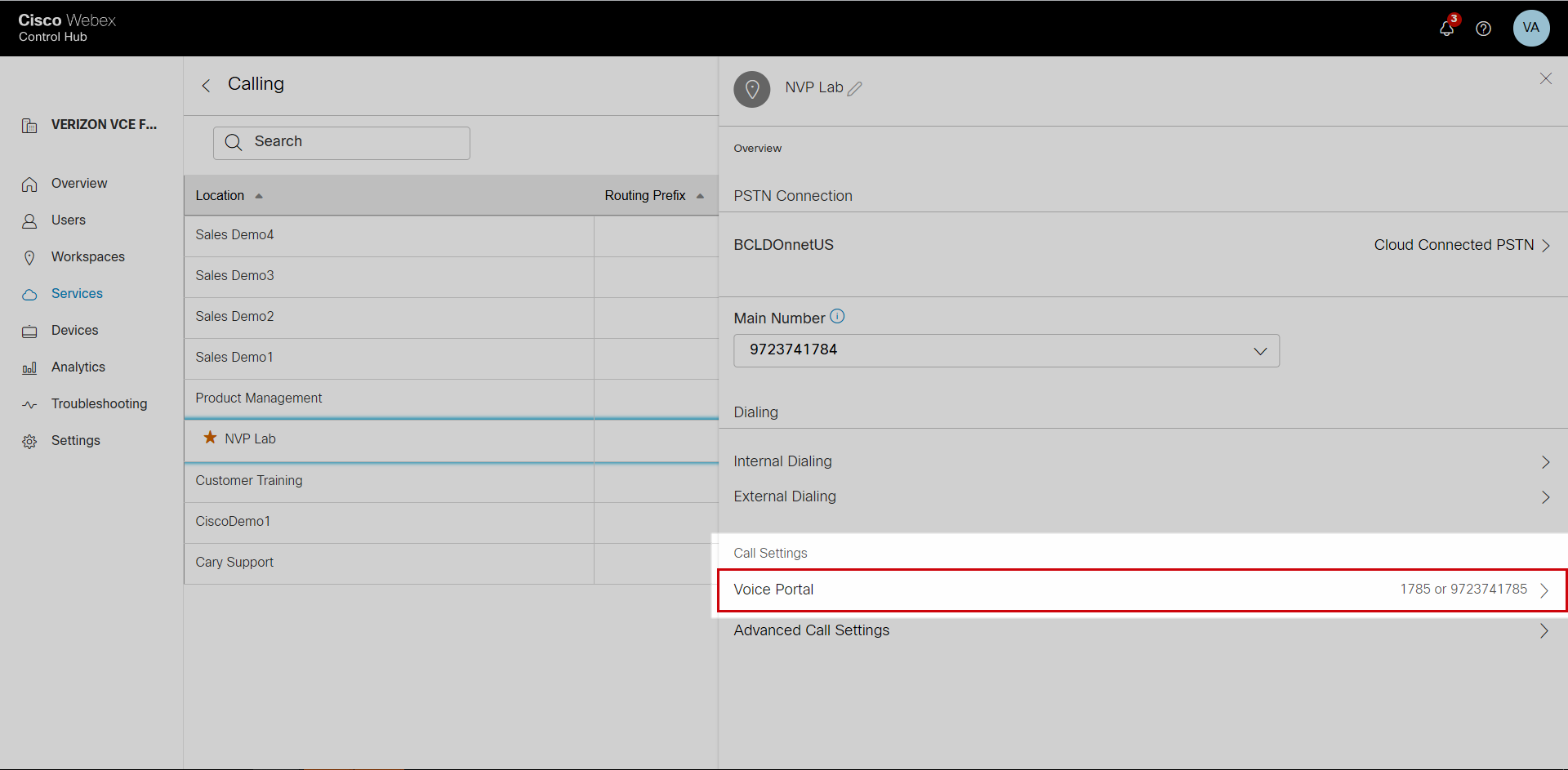The image size is (1568, 770).
Task: Close the NVP Lab details panel
Action: pos(1545,78)
